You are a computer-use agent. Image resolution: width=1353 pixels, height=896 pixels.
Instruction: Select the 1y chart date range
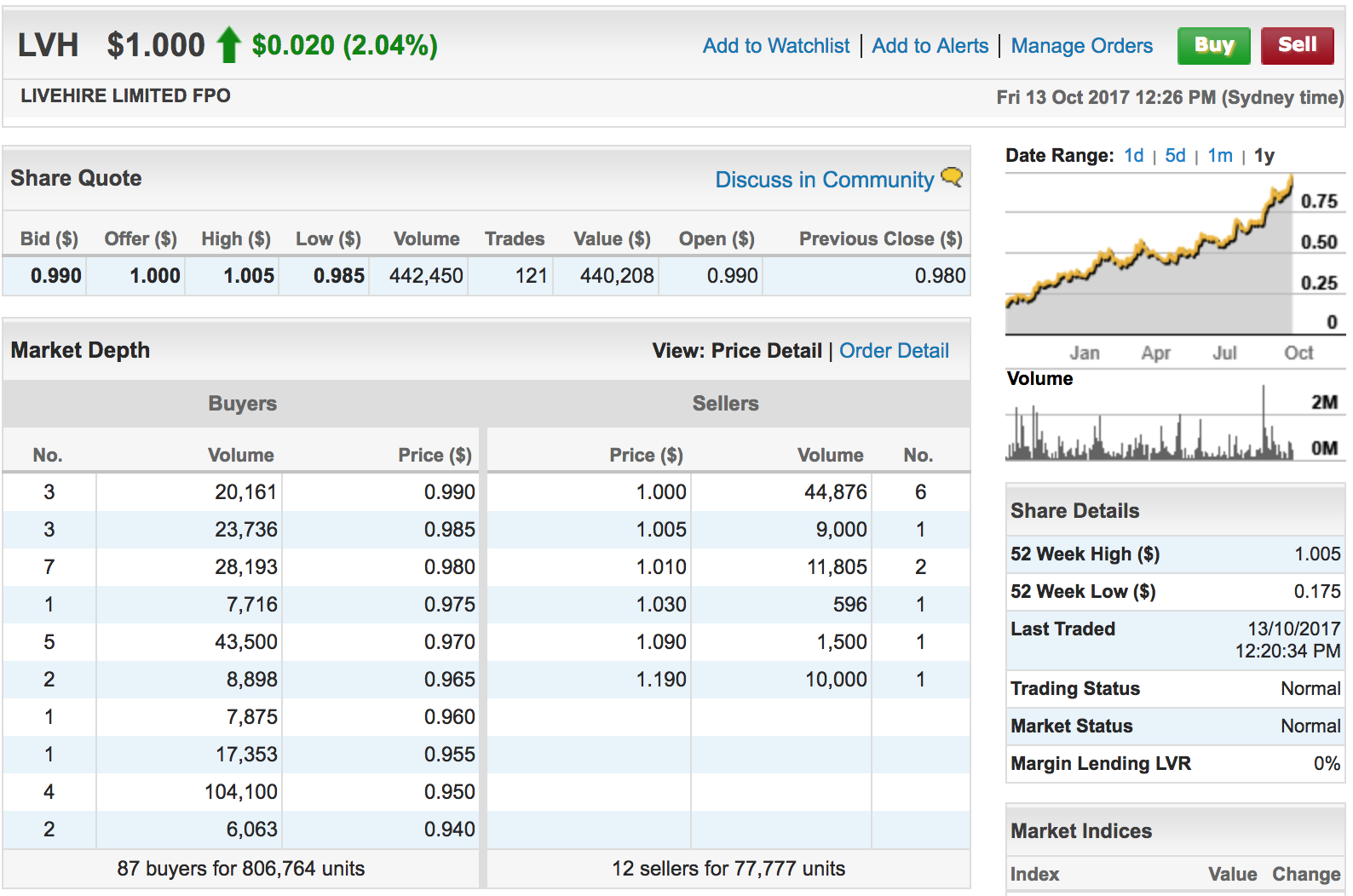1264,156
